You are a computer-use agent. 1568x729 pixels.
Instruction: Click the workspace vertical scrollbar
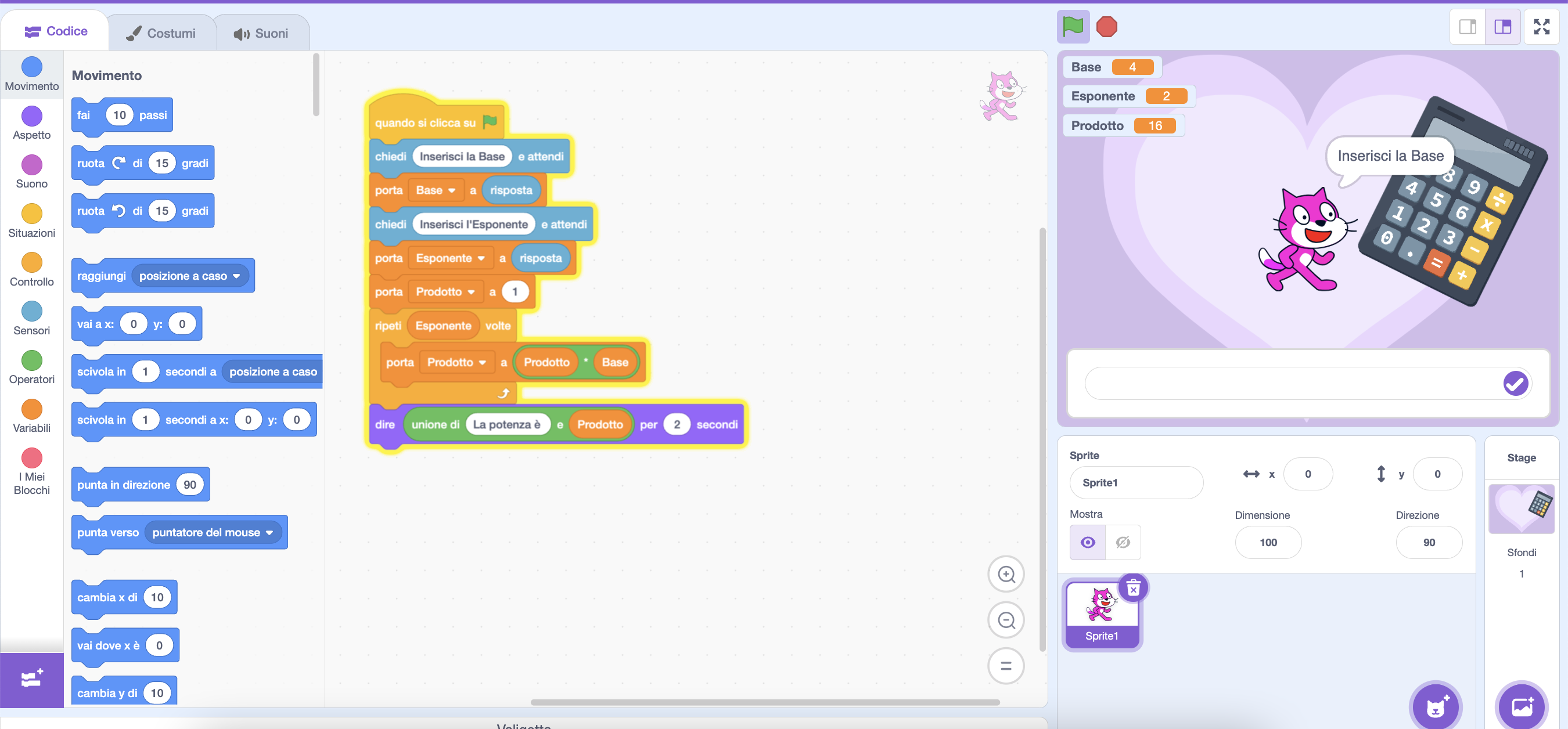(x=1042, y=439)
